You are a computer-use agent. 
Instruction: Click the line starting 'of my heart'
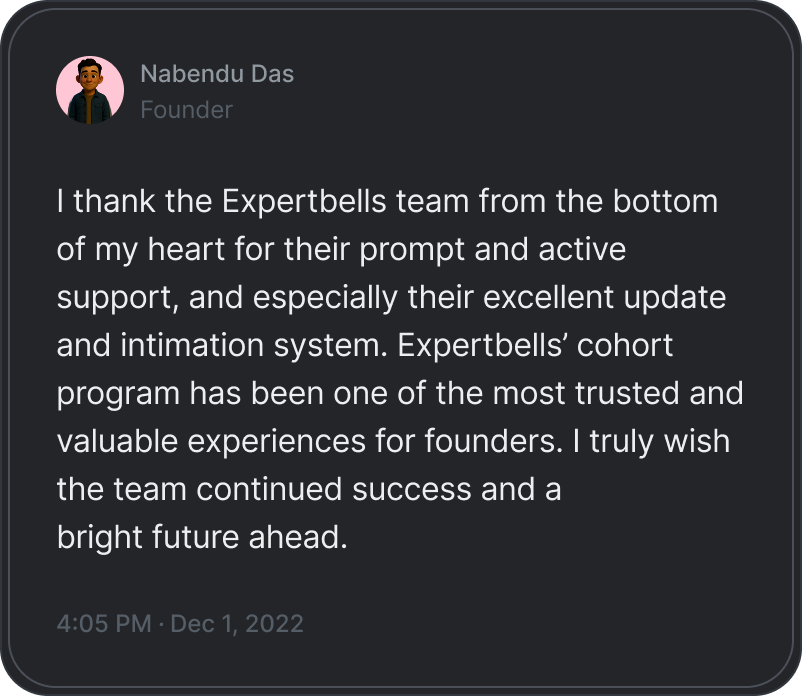[341, 250]
